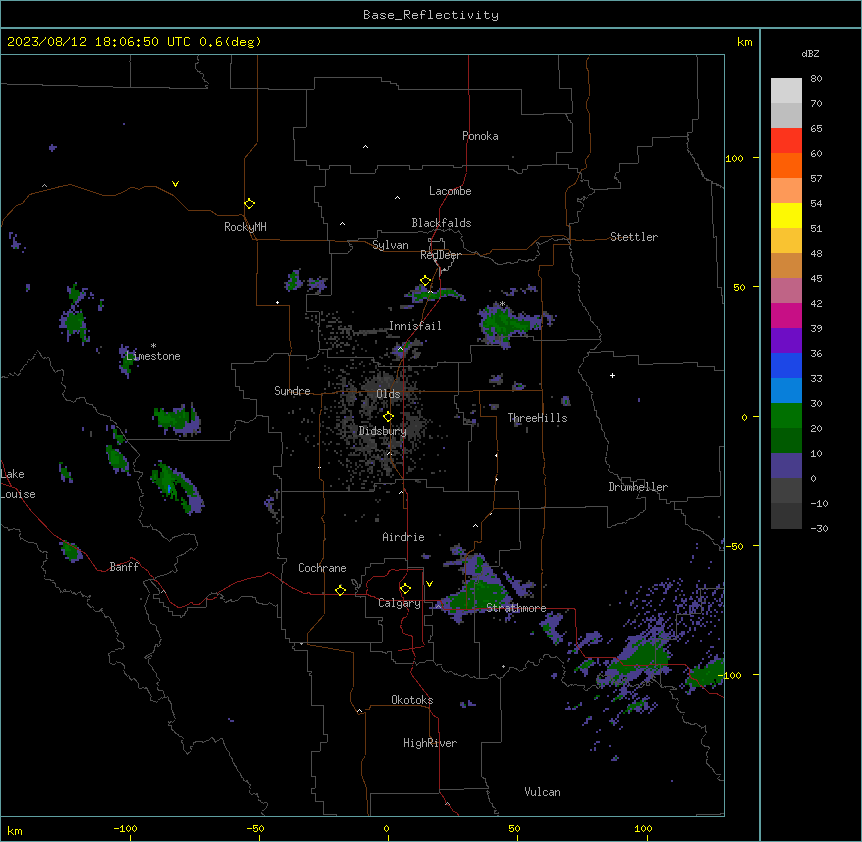Click the Sundre city label

pyautogui.click(x=292, y=391)
